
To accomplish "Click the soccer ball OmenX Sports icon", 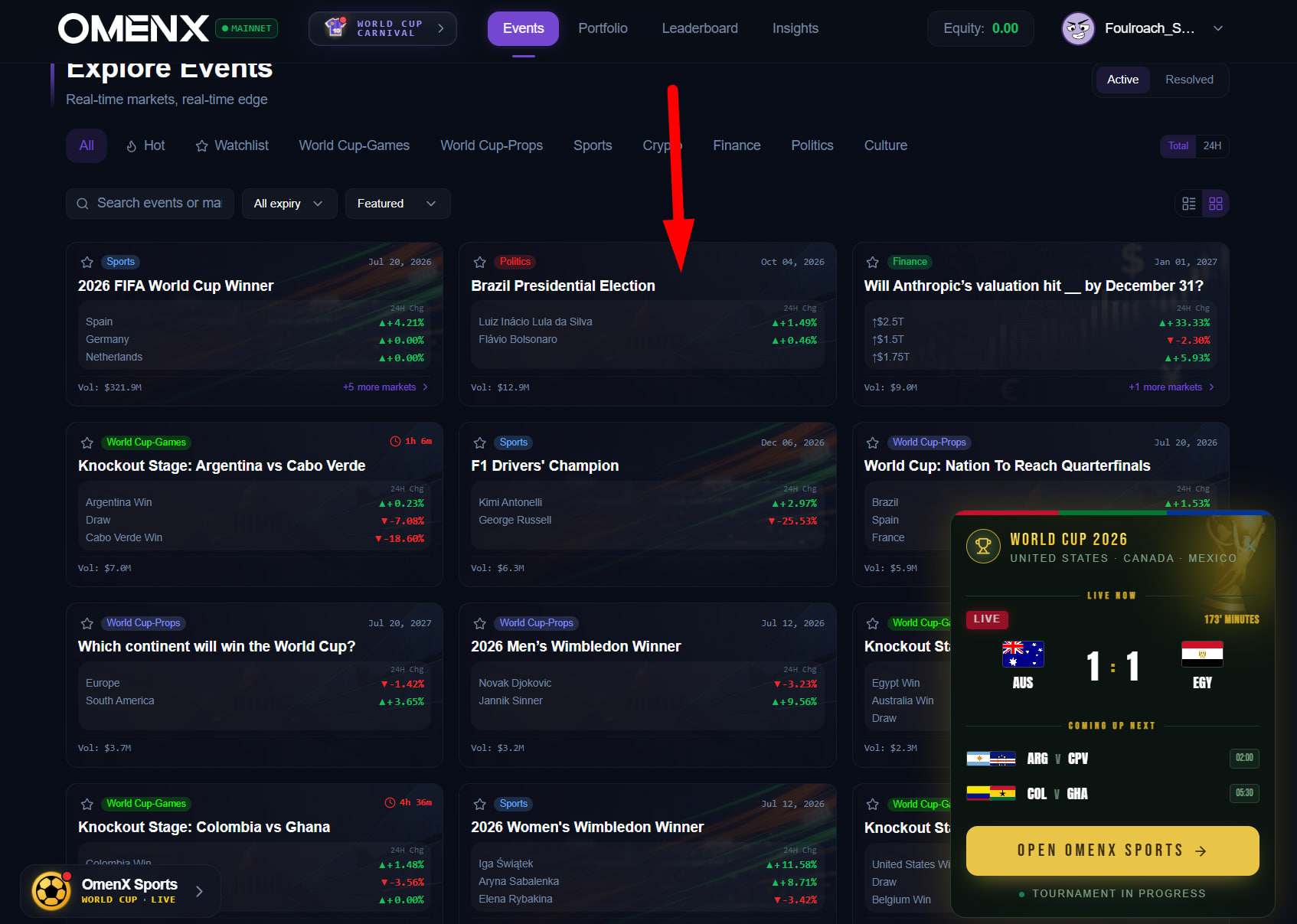I will click(x=51, y=891).
